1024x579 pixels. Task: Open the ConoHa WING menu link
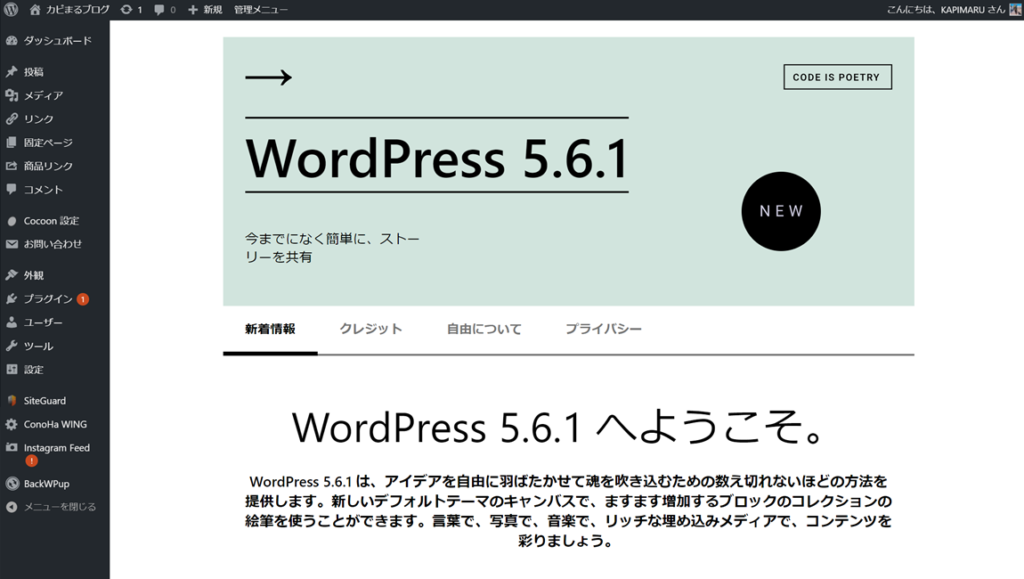coord(55,424)
